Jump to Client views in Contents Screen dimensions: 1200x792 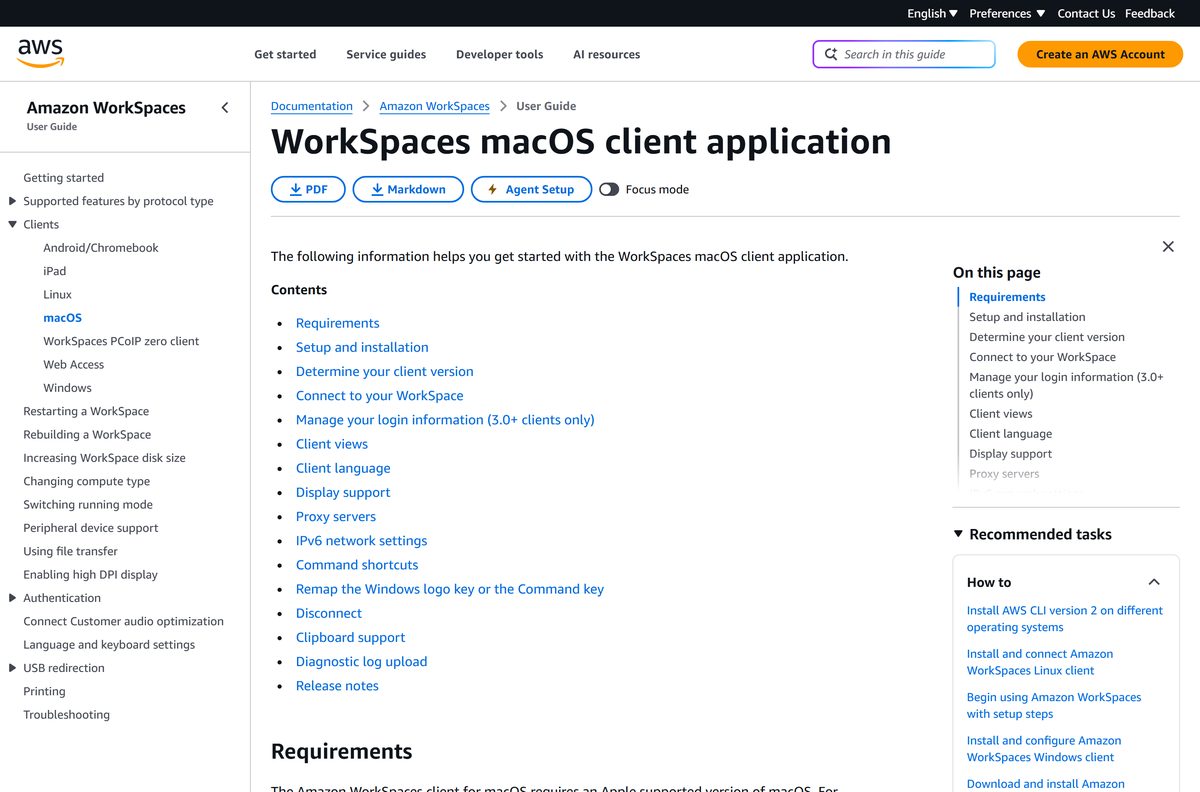point(332,444)
